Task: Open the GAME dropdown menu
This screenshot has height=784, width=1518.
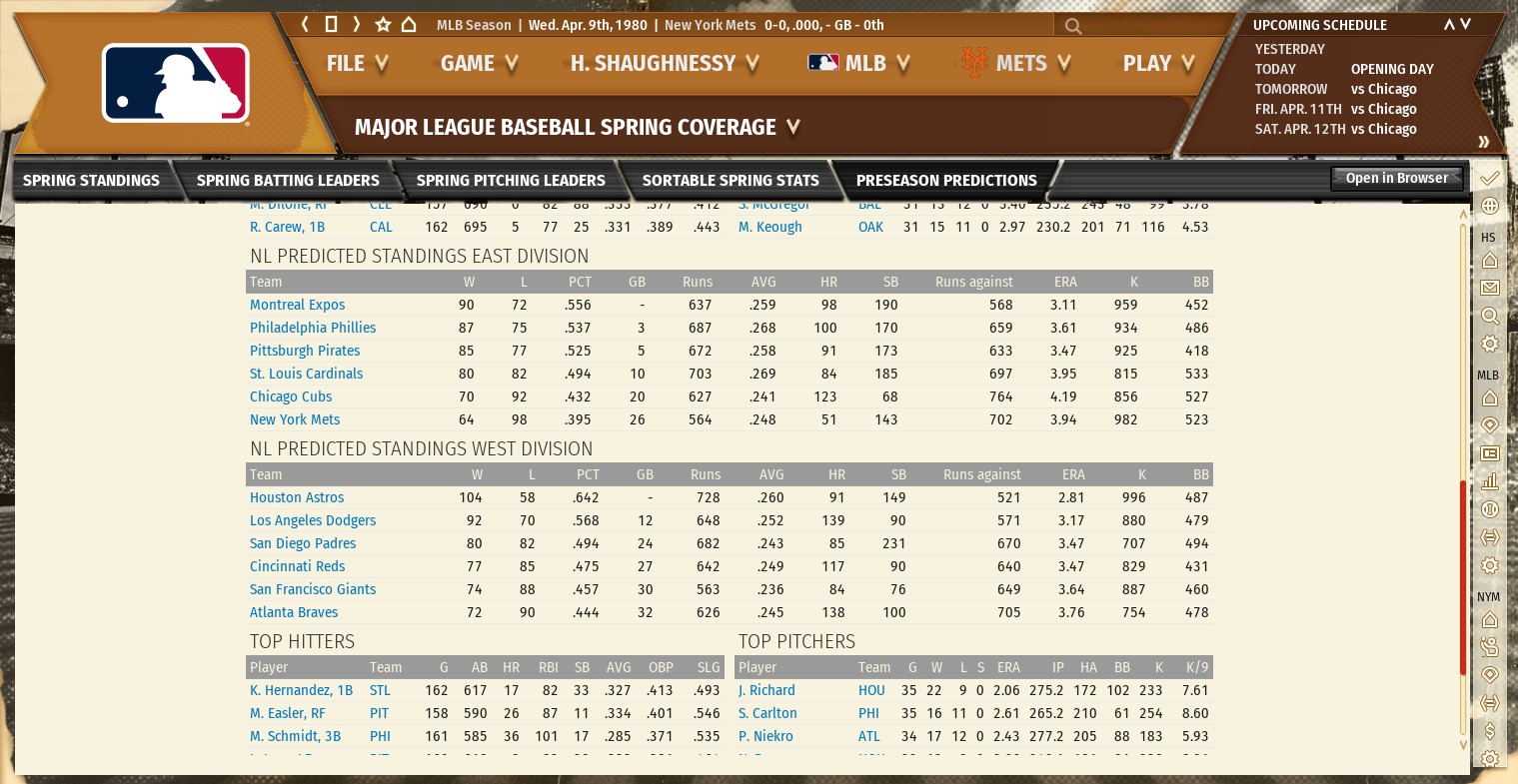Action: pyautogui.click(x=480, y=64)
